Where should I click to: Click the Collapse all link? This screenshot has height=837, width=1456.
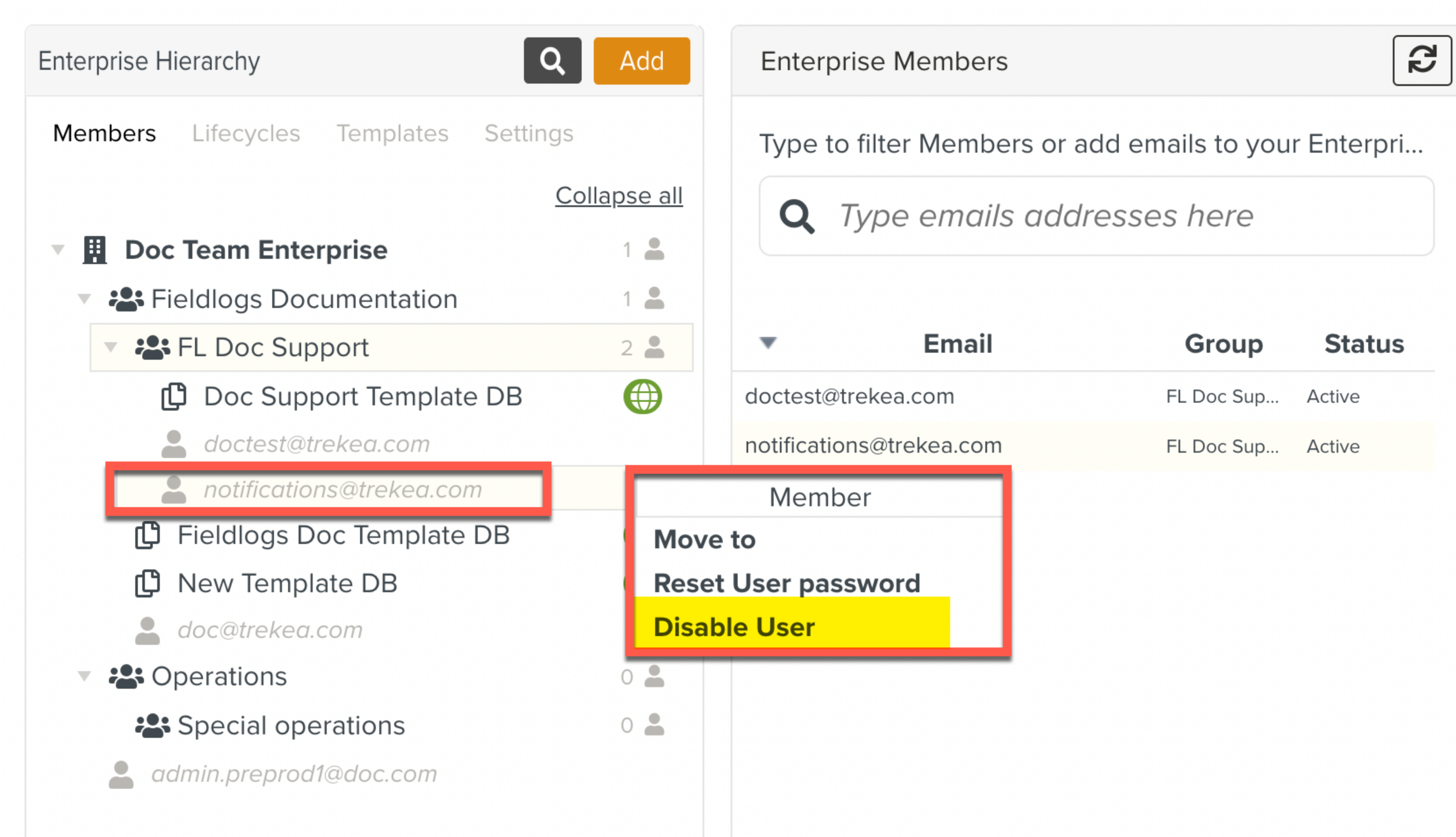619,196
